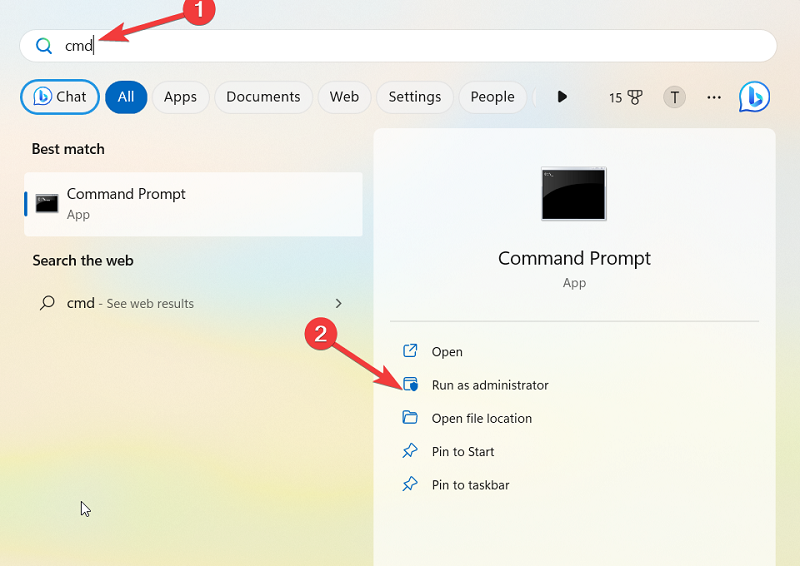Click the Command Prompt icon in Best match

point(47,203)
